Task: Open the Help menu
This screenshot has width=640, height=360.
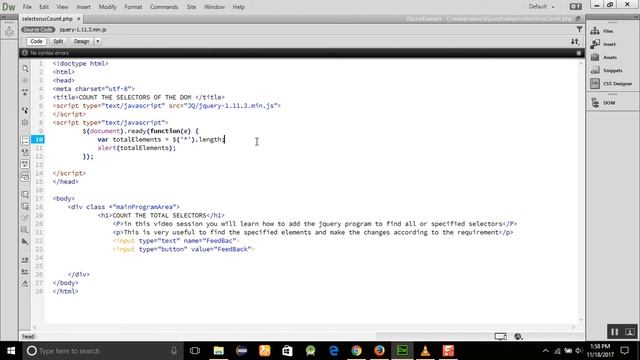Action: (238, 7)
